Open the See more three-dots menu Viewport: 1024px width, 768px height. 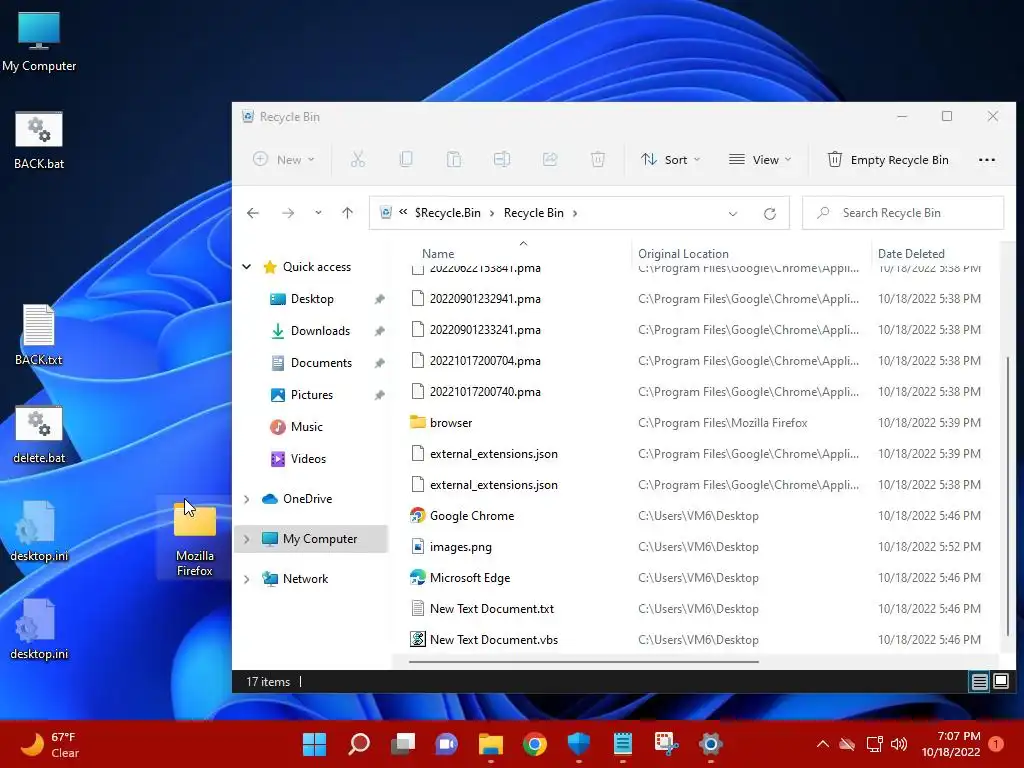(987, 160)
